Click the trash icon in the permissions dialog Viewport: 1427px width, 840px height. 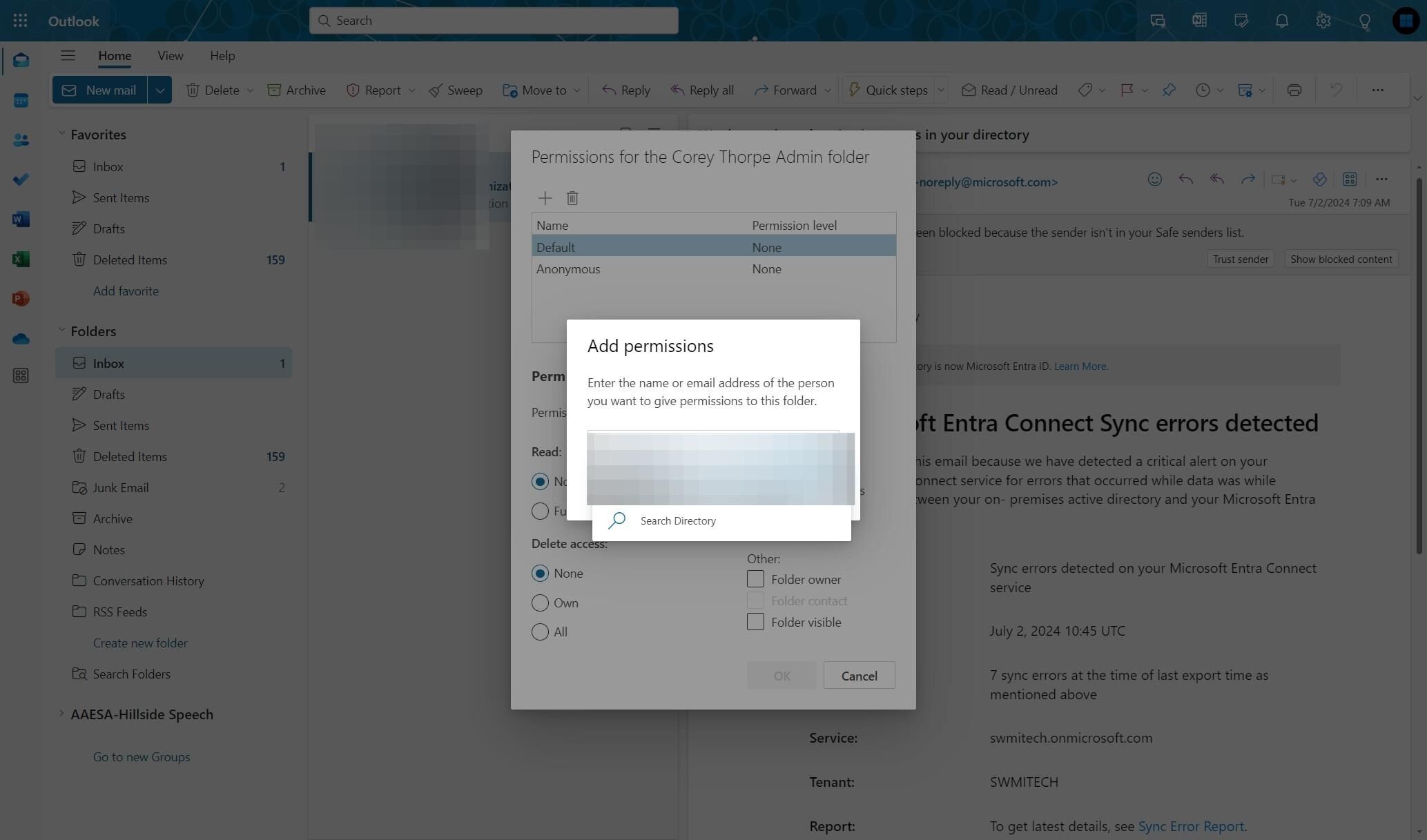(572, 199)
